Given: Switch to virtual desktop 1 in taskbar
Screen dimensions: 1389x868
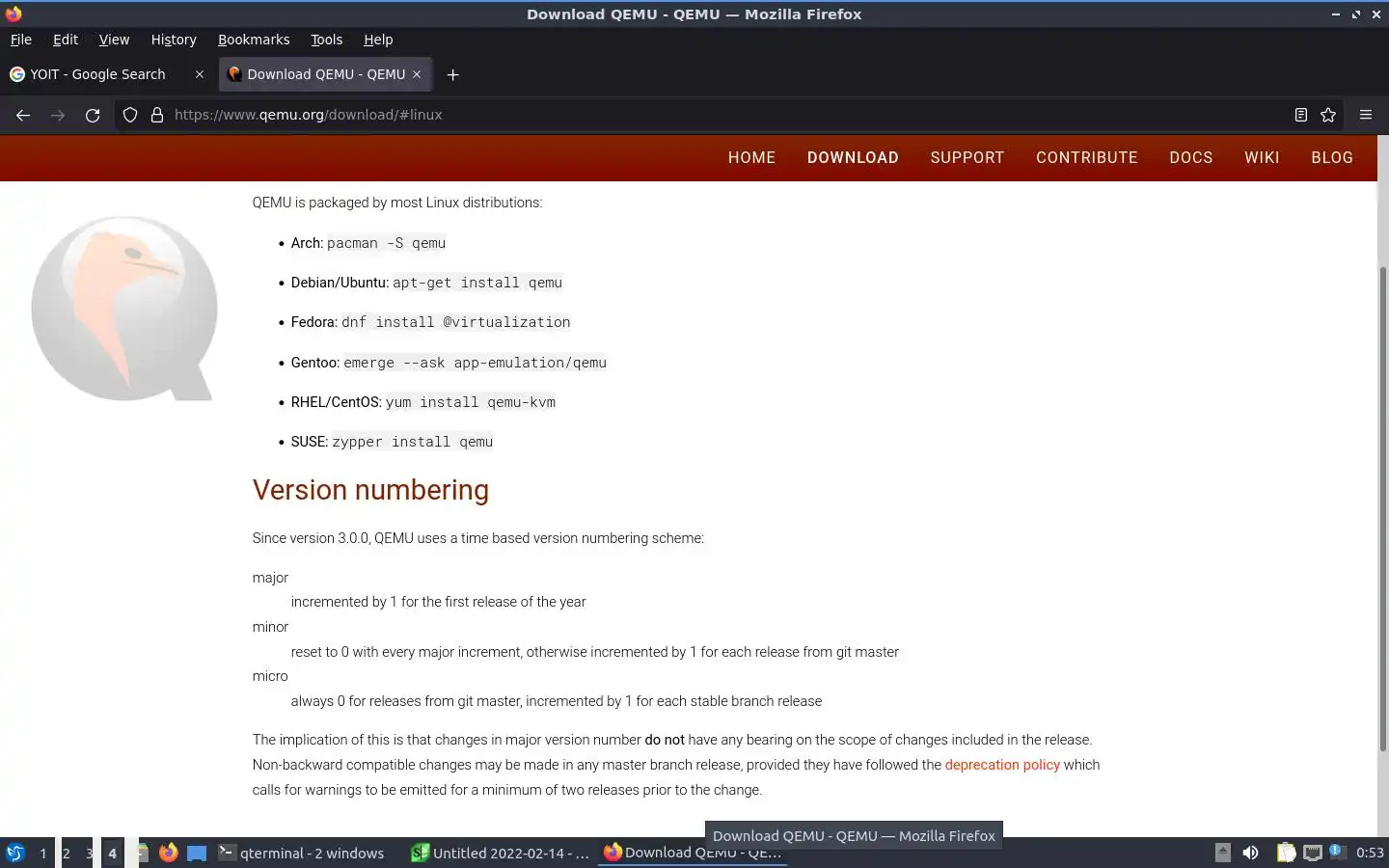Looking at the screenshot, I should coord(42,853).
